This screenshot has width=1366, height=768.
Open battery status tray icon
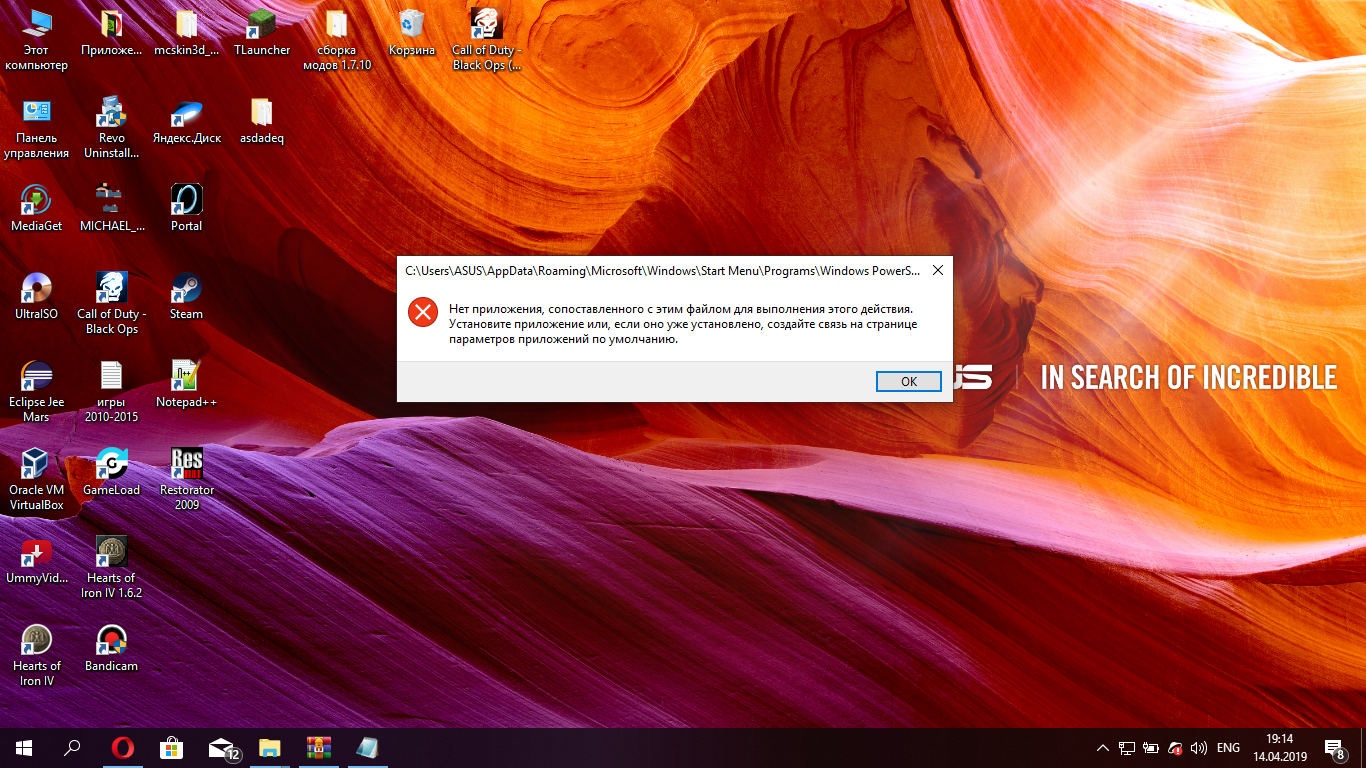tap(1151, 748)
